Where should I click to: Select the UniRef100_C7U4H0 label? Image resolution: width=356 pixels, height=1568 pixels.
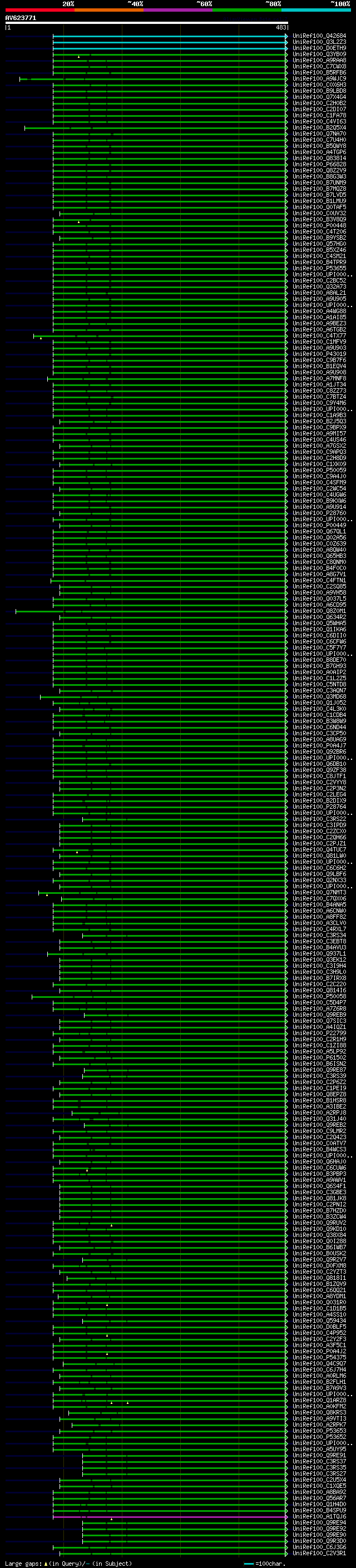319,140
